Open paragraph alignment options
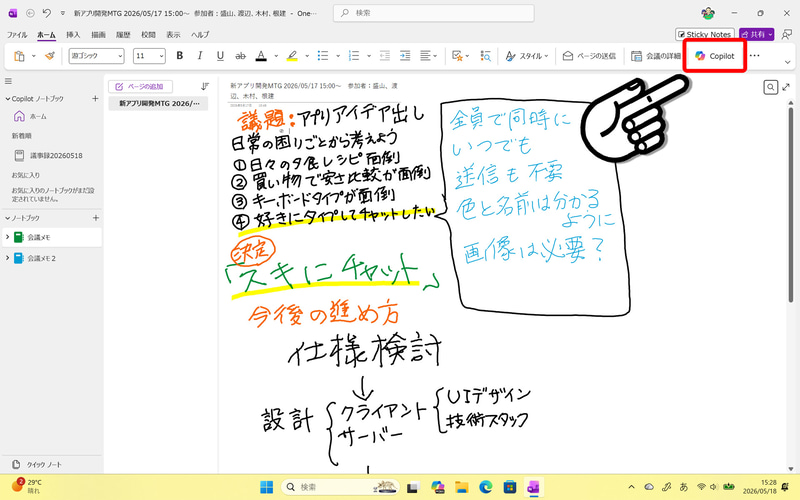This screenshot has width=800, height=500. coord(428,56)
